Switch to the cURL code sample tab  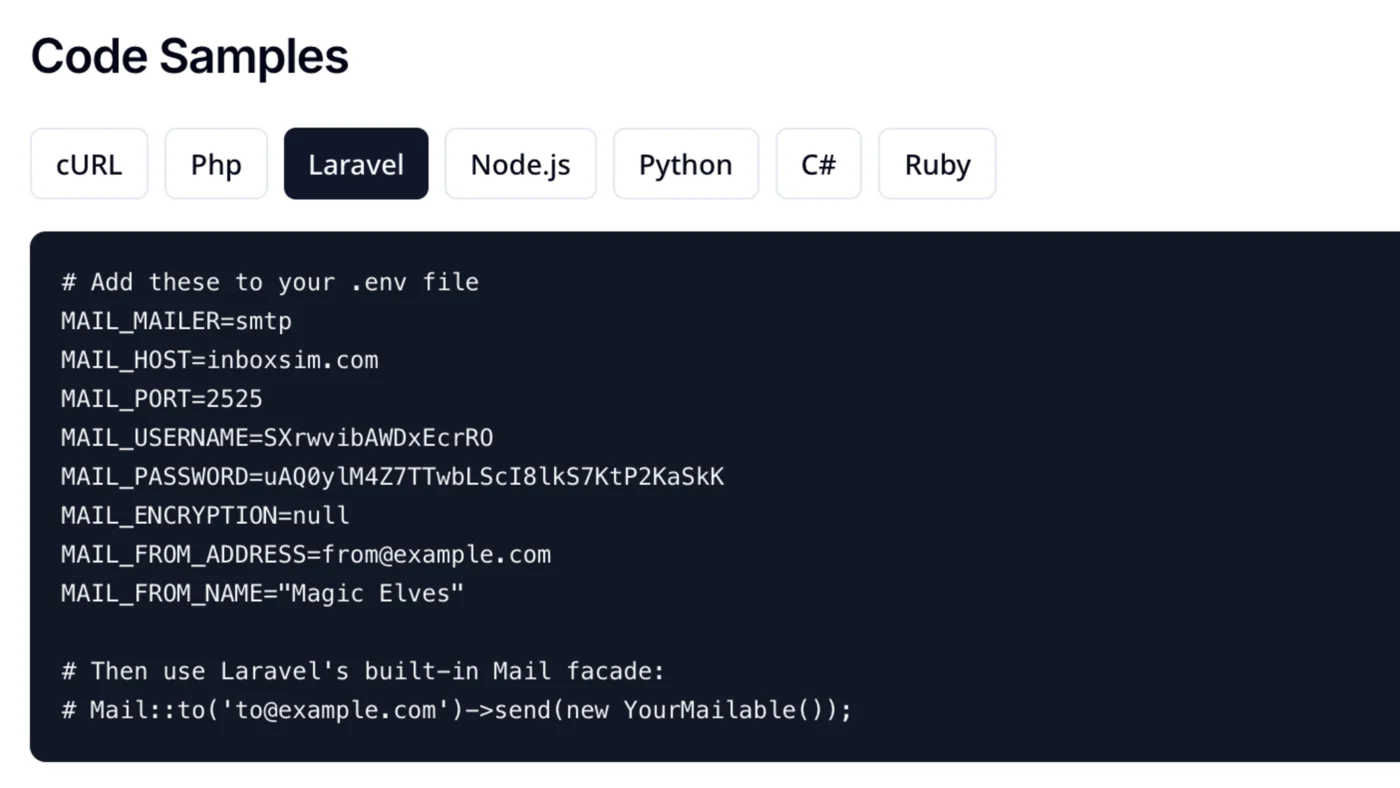(x=88, y=163)
